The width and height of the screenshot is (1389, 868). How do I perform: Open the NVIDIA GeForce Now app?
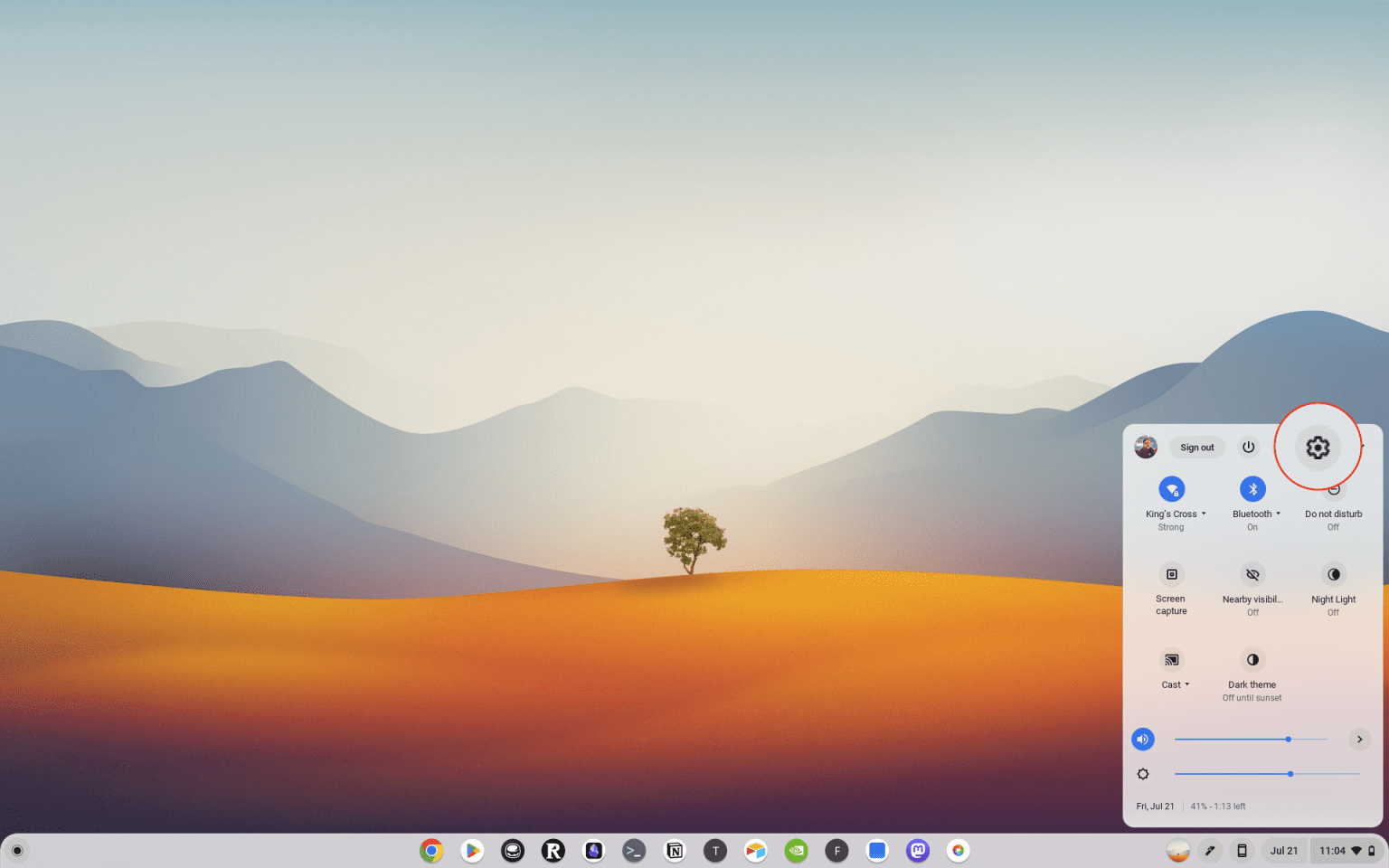(x=796, y=850)
